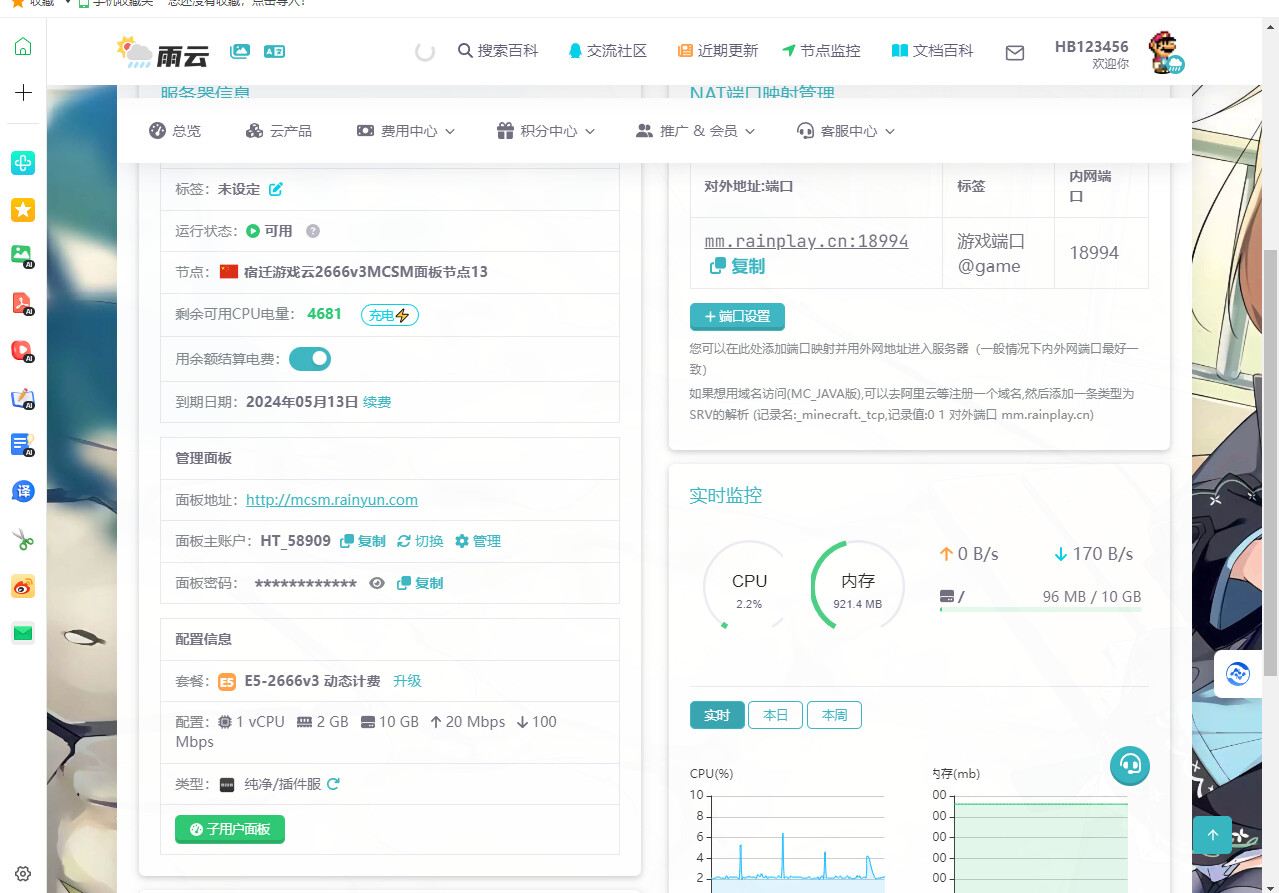Open the 客服中心 dropdown menu

tap(845, 131)
